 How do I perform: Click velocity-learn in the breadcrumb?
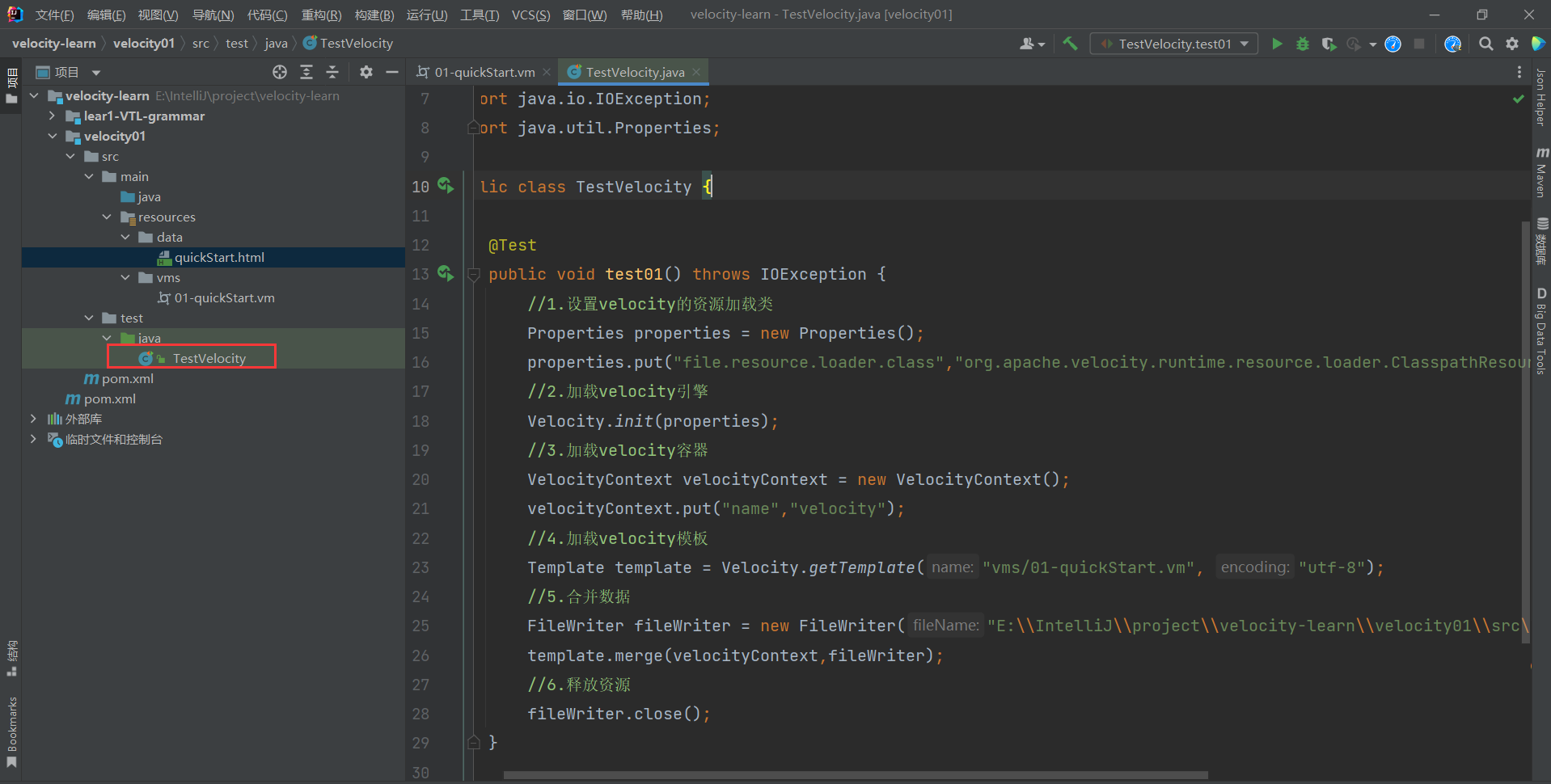[53, 43]
